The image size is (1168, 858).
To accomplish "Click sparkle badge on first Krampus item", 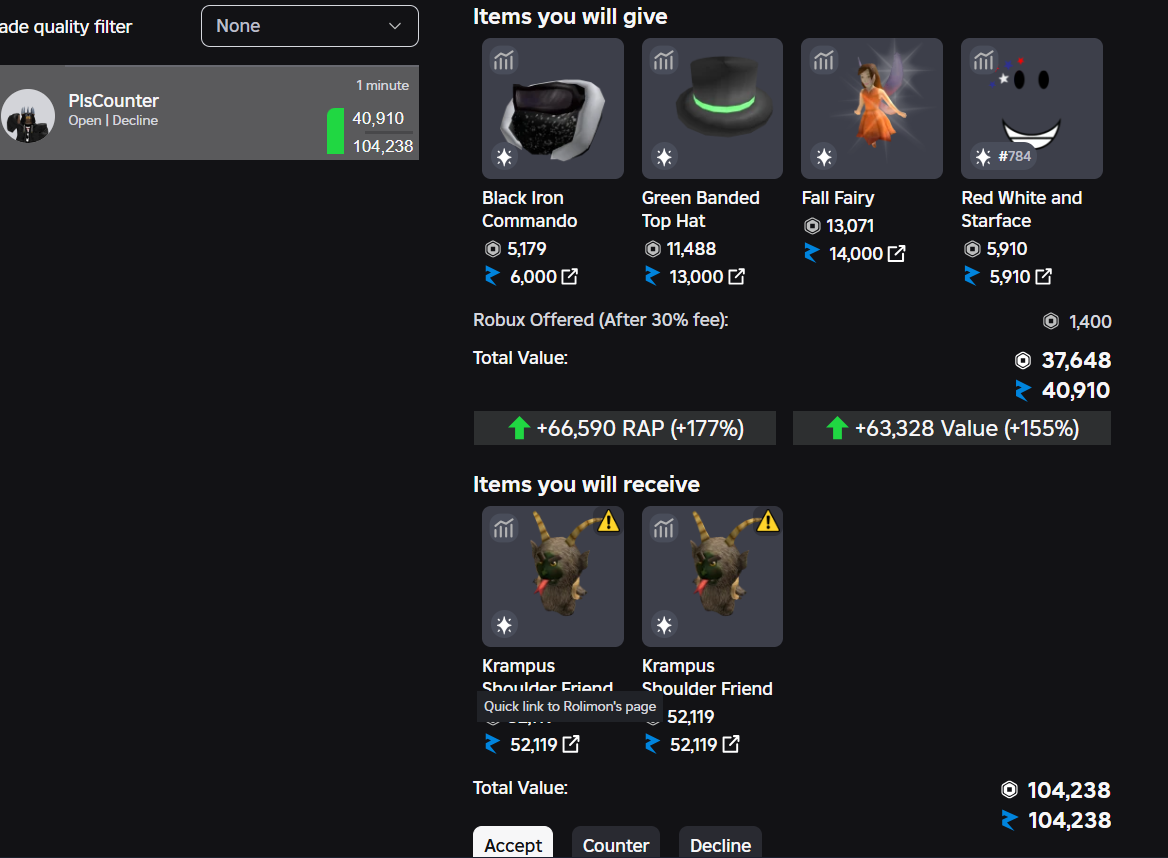I will [x=504, y=625].
